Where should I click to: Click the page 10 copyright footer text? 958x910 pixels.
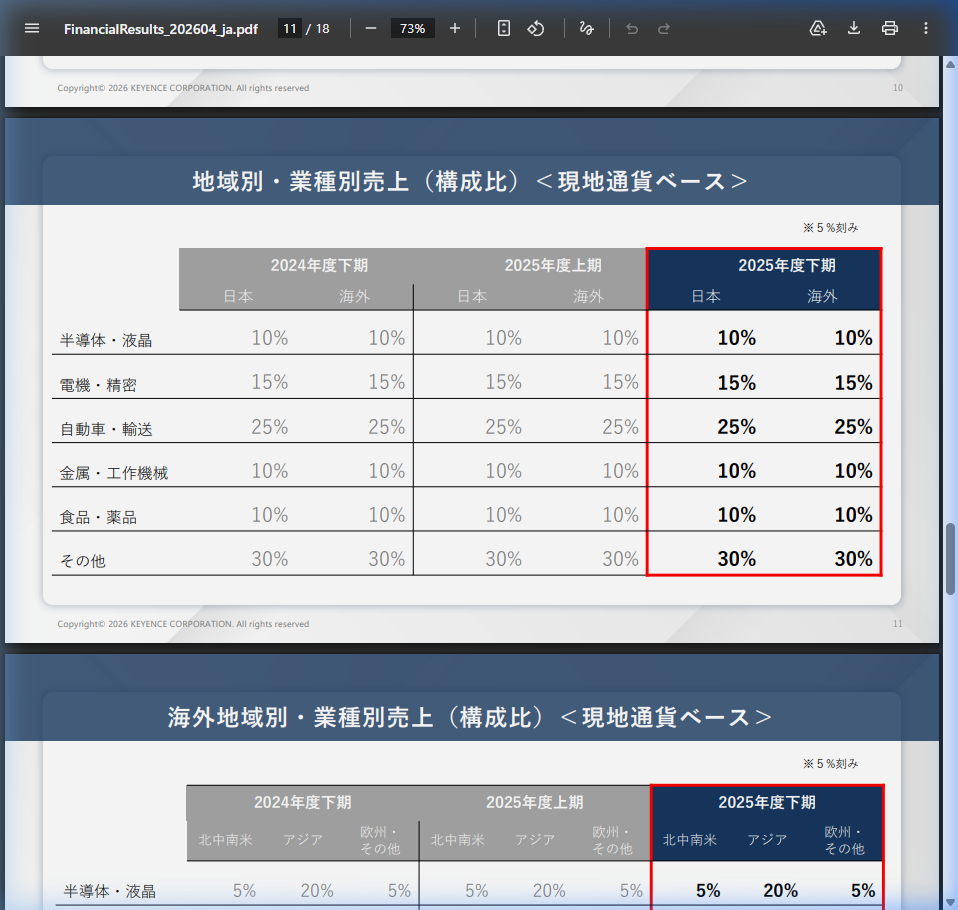(183, 88)
